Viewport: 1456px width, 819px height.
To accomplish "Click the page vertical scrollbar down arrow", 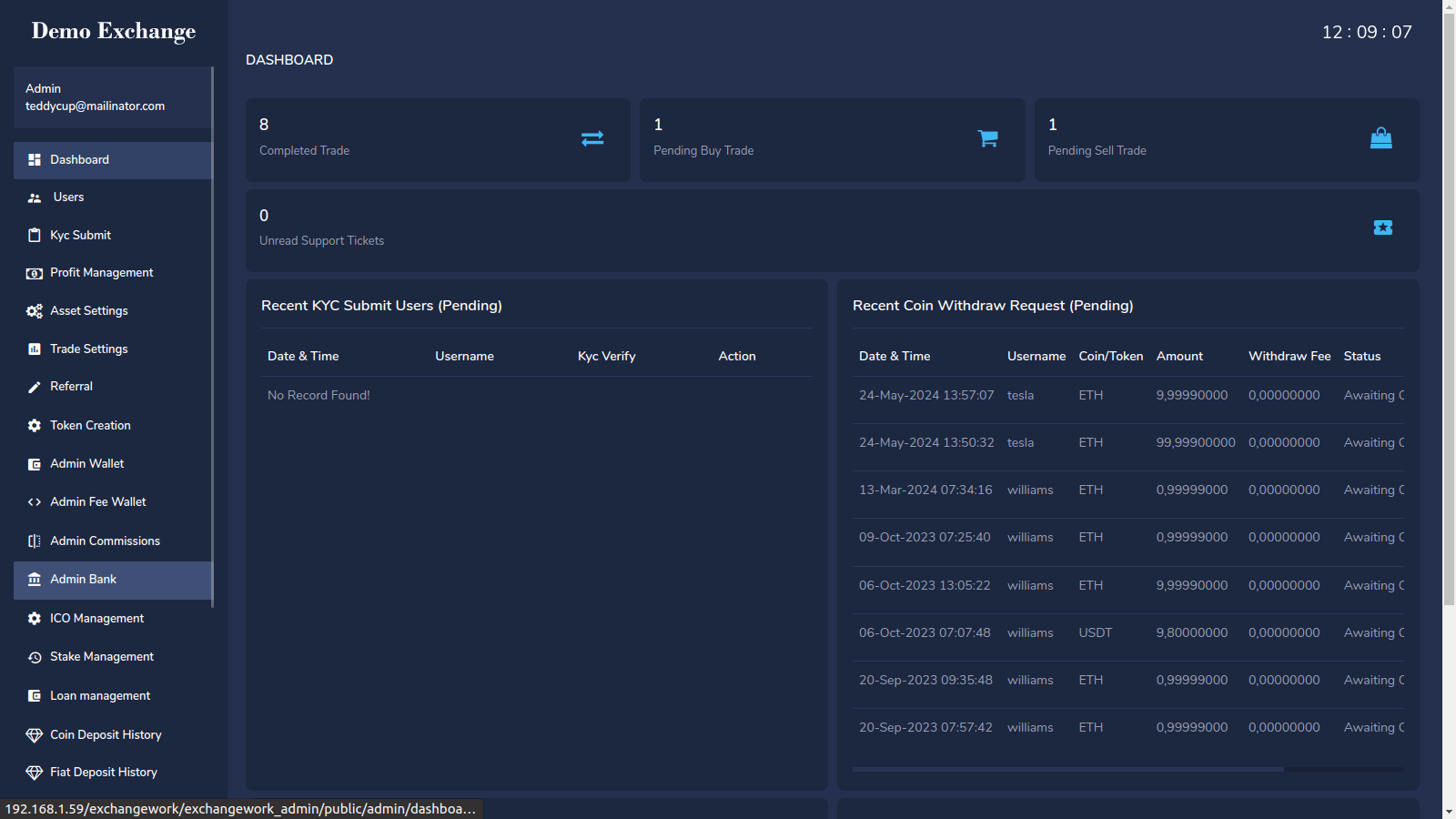I will click(1449, 811).
